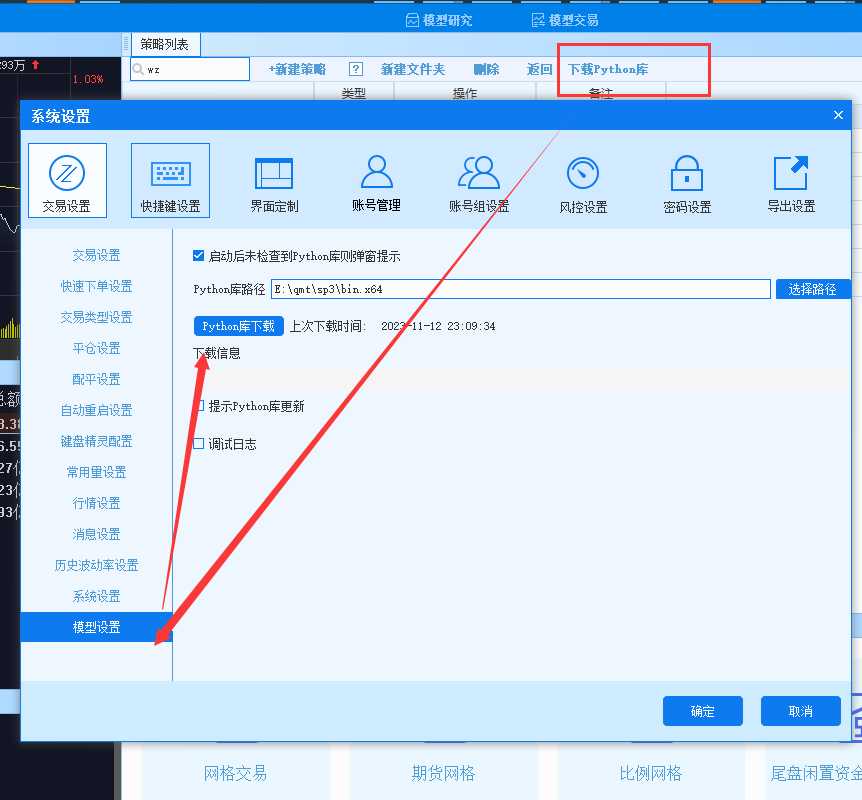Screen dimensions: 862x800
Task: Click the 类型 column header
Action: (353, 93)
